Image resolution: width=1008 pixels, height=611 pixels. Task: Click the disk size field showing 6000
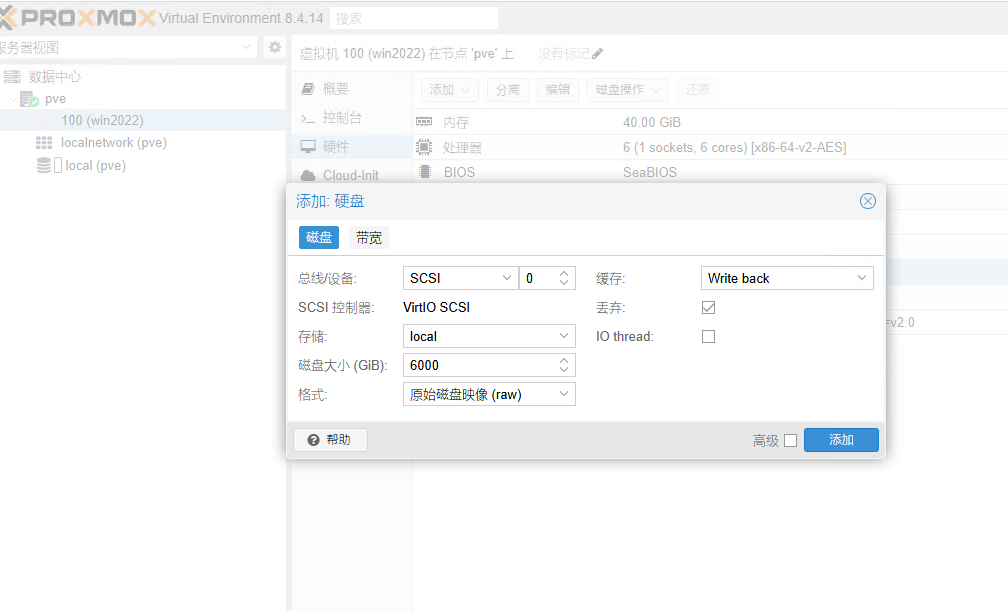click(x=478, y=366)
